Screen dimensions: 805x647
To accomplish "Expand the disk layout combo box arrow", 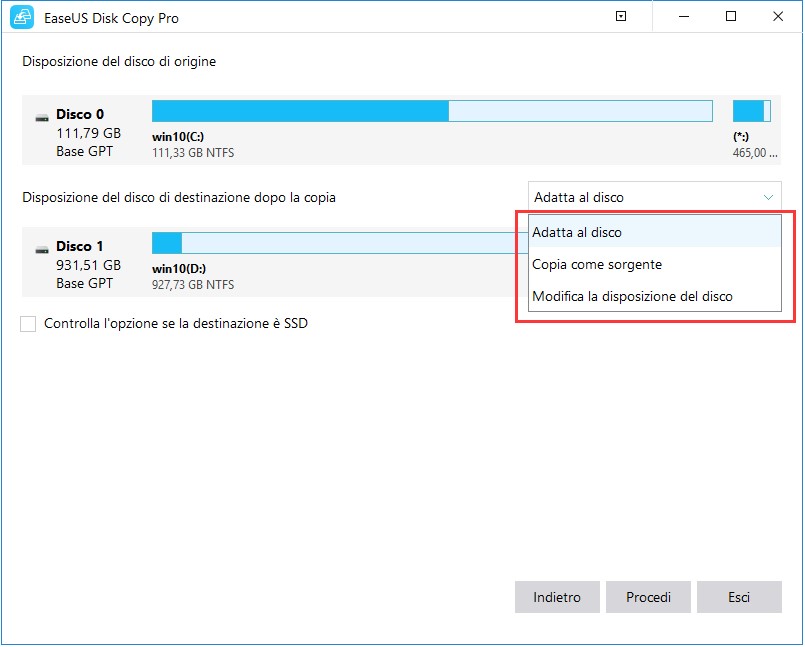I will pos(768,198).
